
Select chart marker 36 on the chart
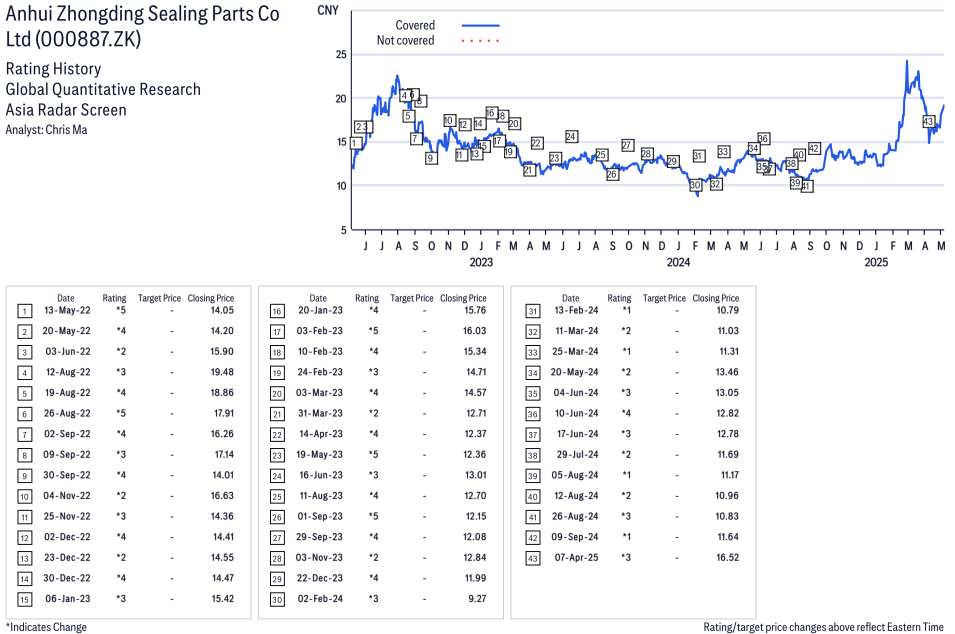click(x=763, y=139)
